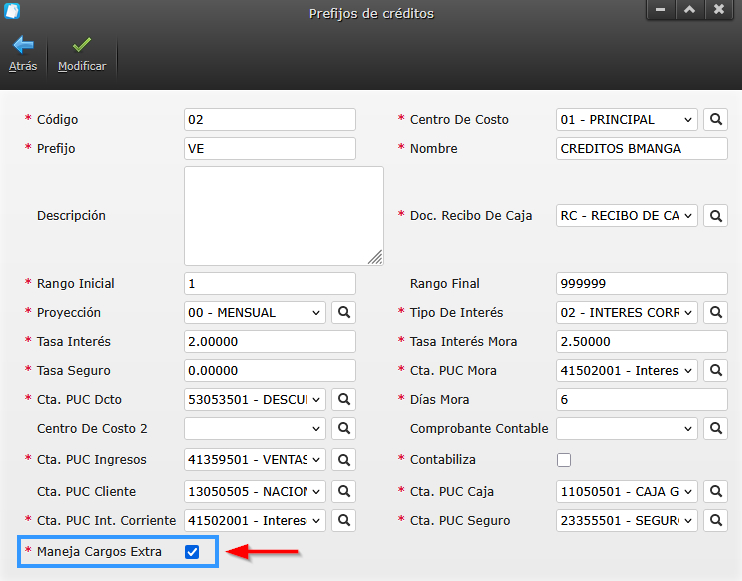Expand the Centro De Costo dropdown

[x=626, y=119]
